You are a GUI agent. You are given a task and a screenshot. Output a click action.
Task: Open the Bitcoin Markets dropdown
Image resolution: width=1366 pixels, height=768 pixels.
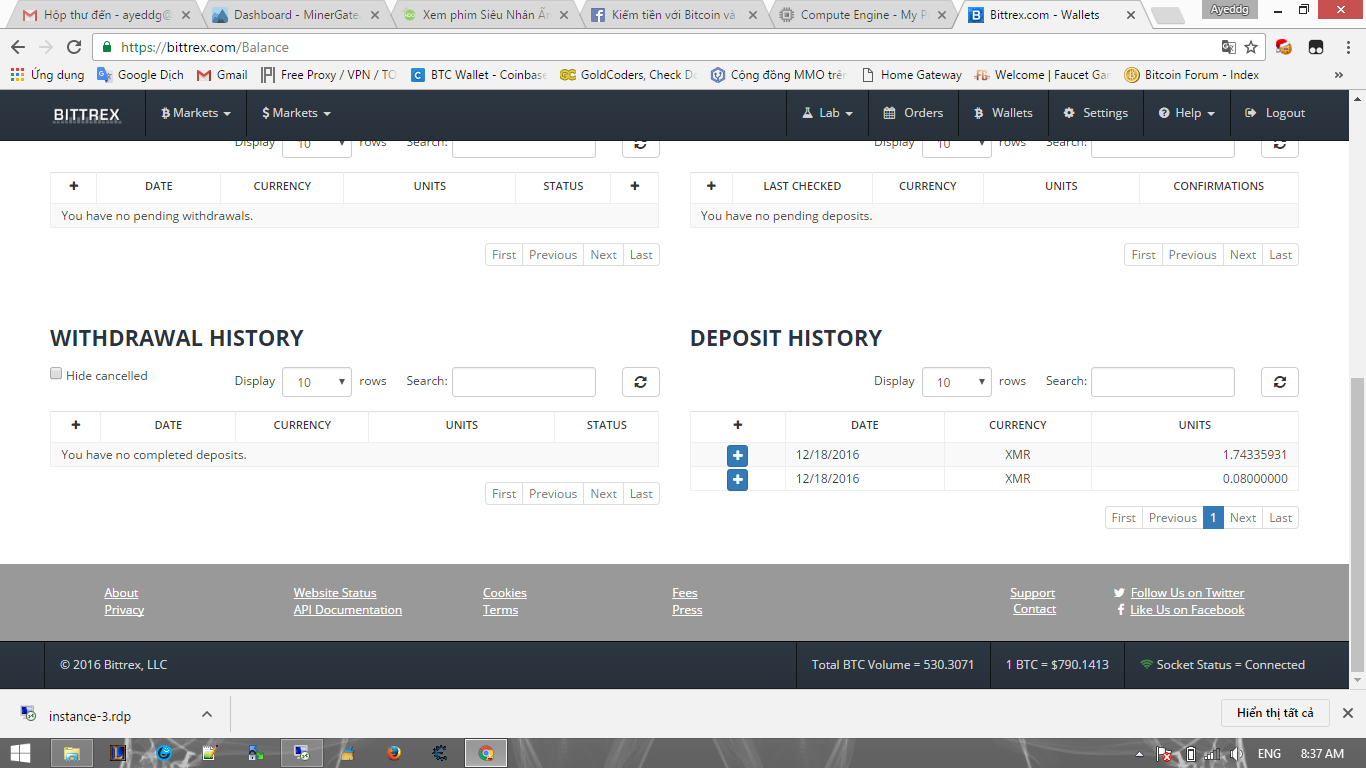[x=196, y=113]
